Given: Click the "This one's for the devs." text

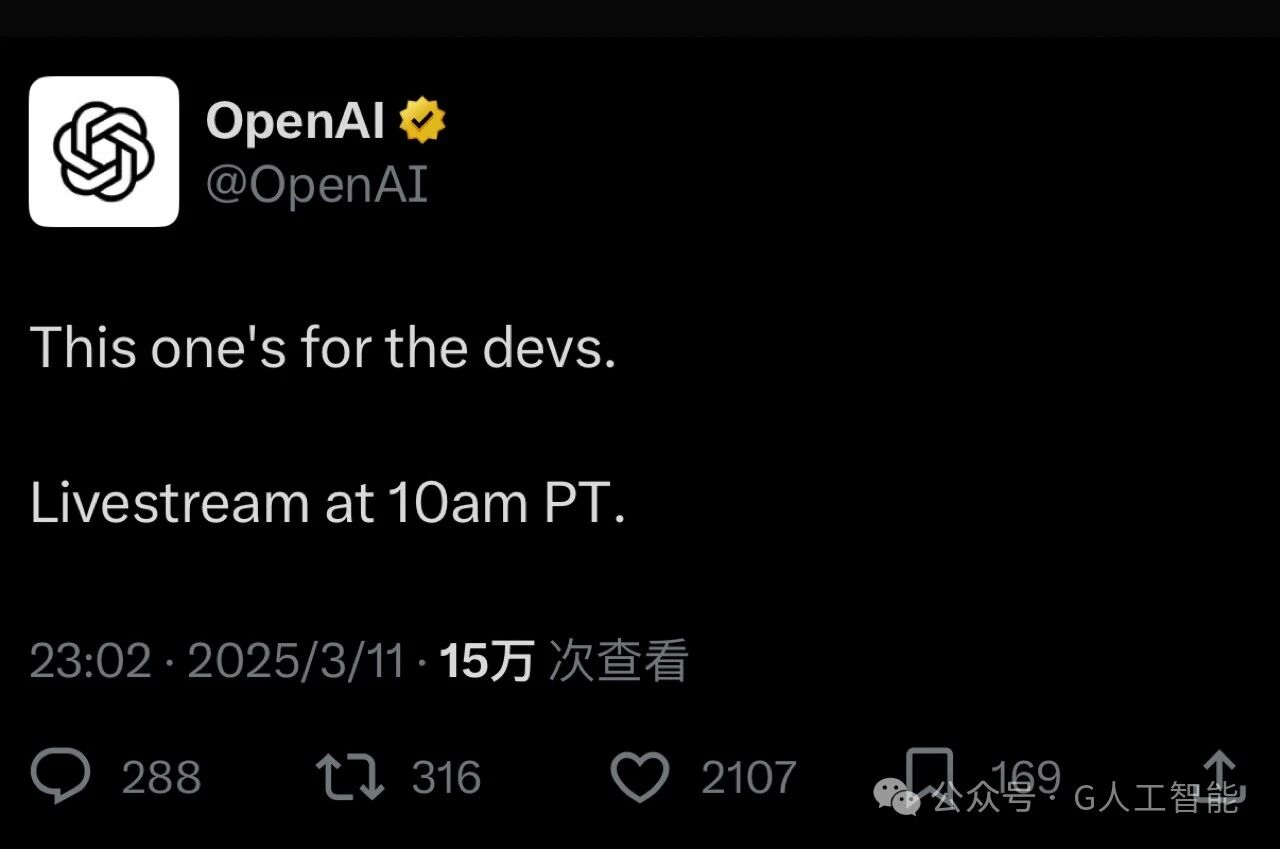Looking at the screenshot, I should click(323, 347).
